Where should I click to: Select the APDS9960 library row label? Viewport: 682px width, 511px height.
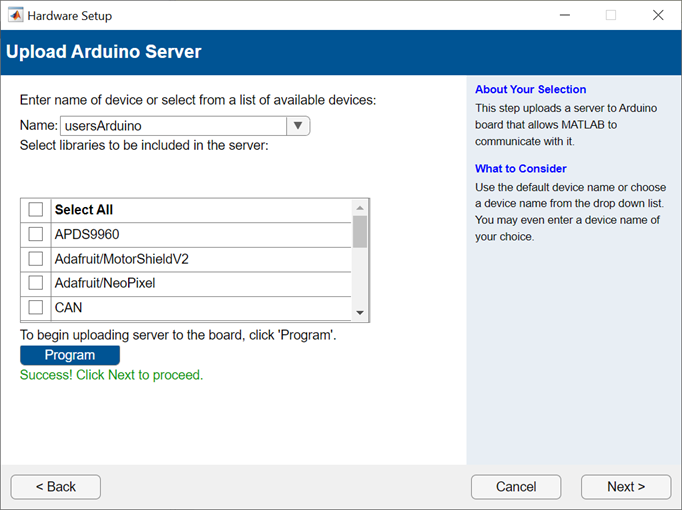click(x=87, y=234)
